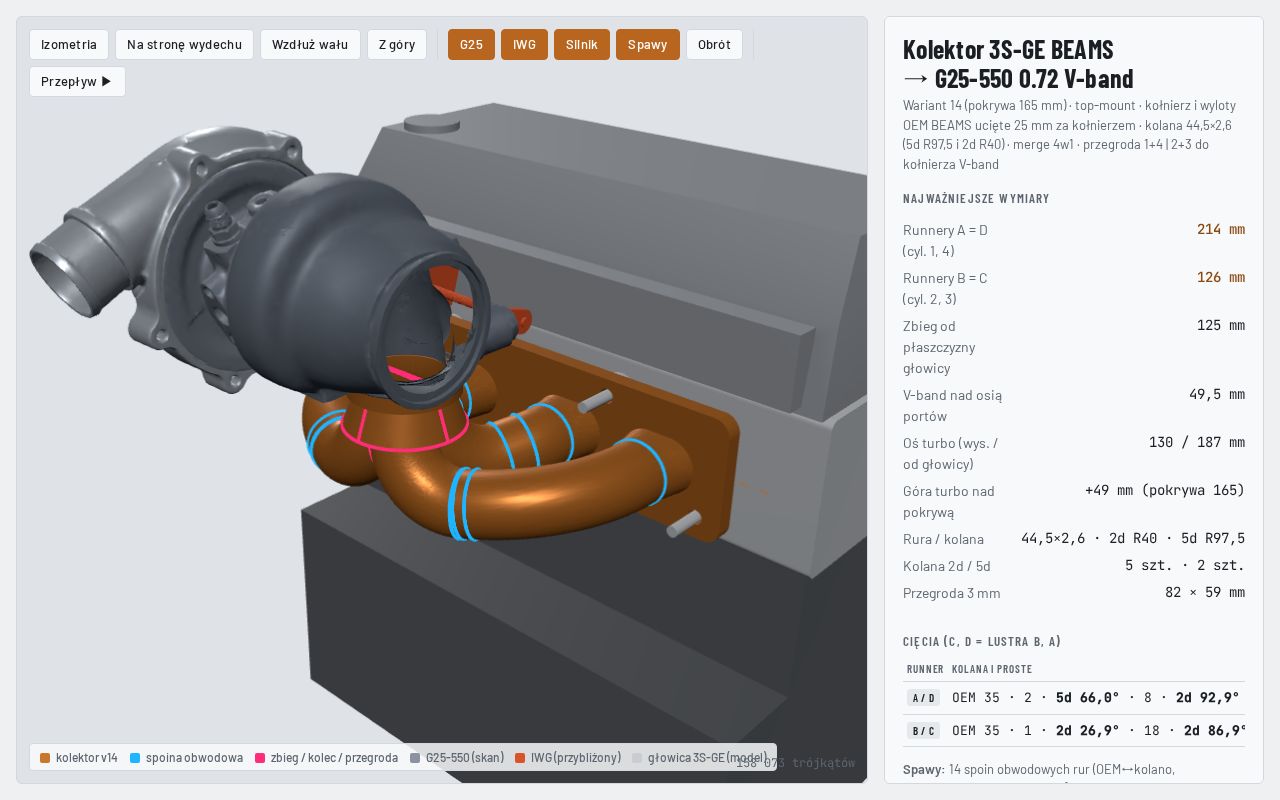Click the Rura / kolana label
Screen dimensions: 1280x800
943,539
